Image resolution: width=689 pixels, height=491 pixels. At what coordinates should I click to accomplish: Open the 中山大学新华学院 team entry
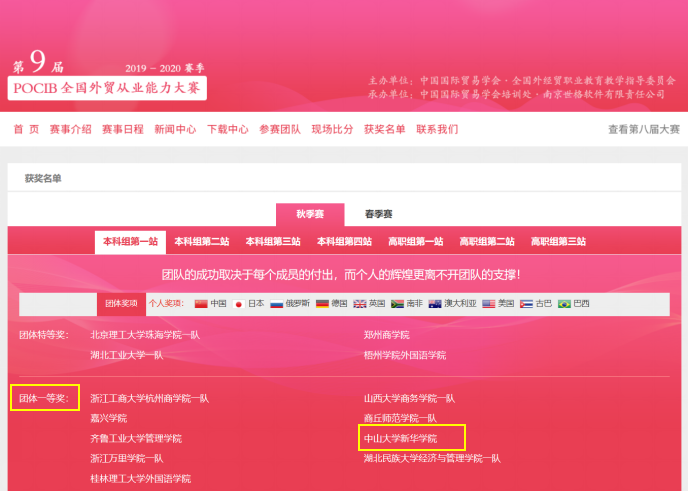401,438
